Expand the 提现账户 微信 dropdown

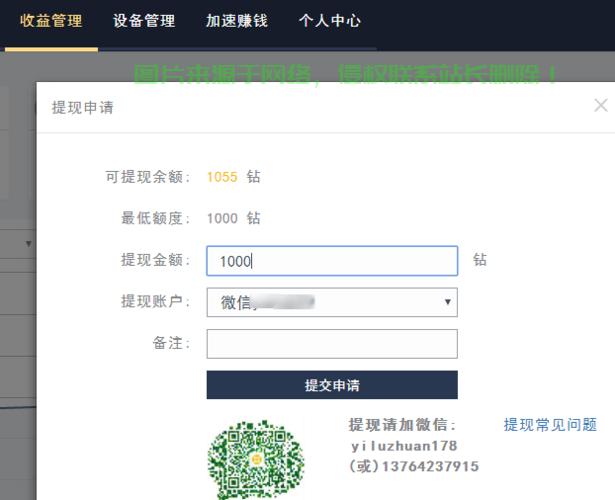click(331, 302)
